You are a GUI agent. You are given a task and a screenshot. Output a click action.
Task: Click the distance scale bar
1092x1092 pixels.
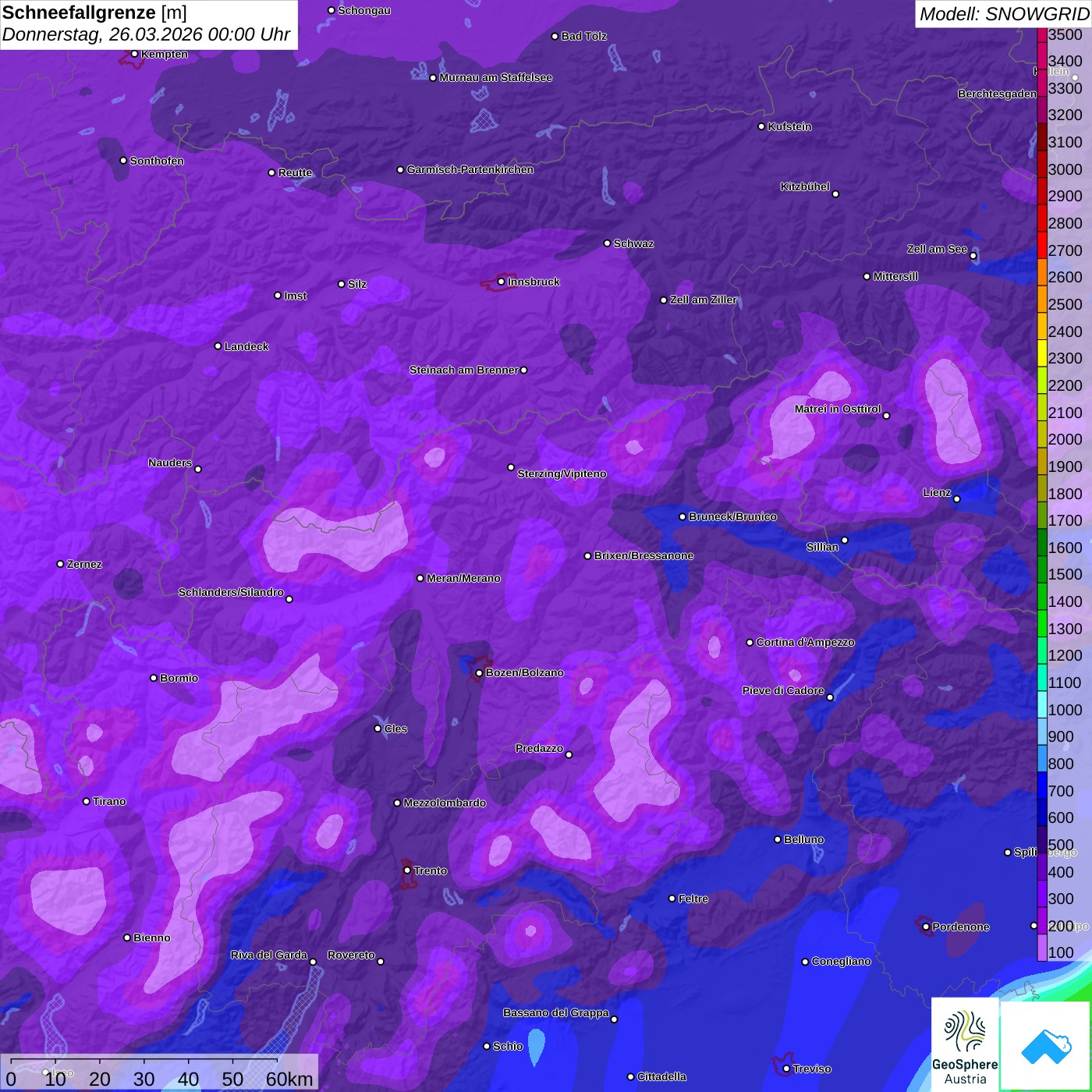point(144,1062)
